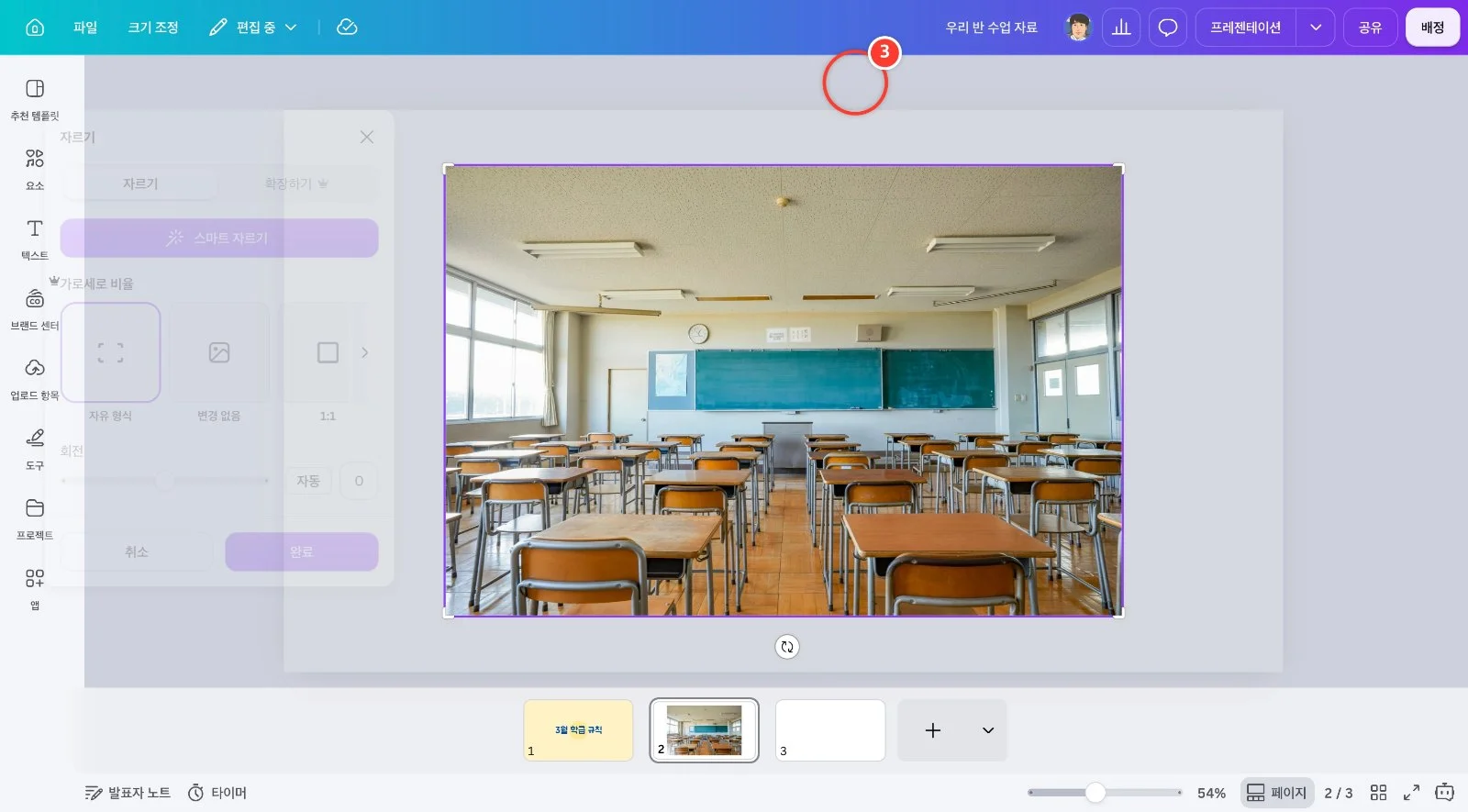Select page 1 thumbnail 3월 학급 규칙
Screen dimensions: 1468x812
coord(578,730)
